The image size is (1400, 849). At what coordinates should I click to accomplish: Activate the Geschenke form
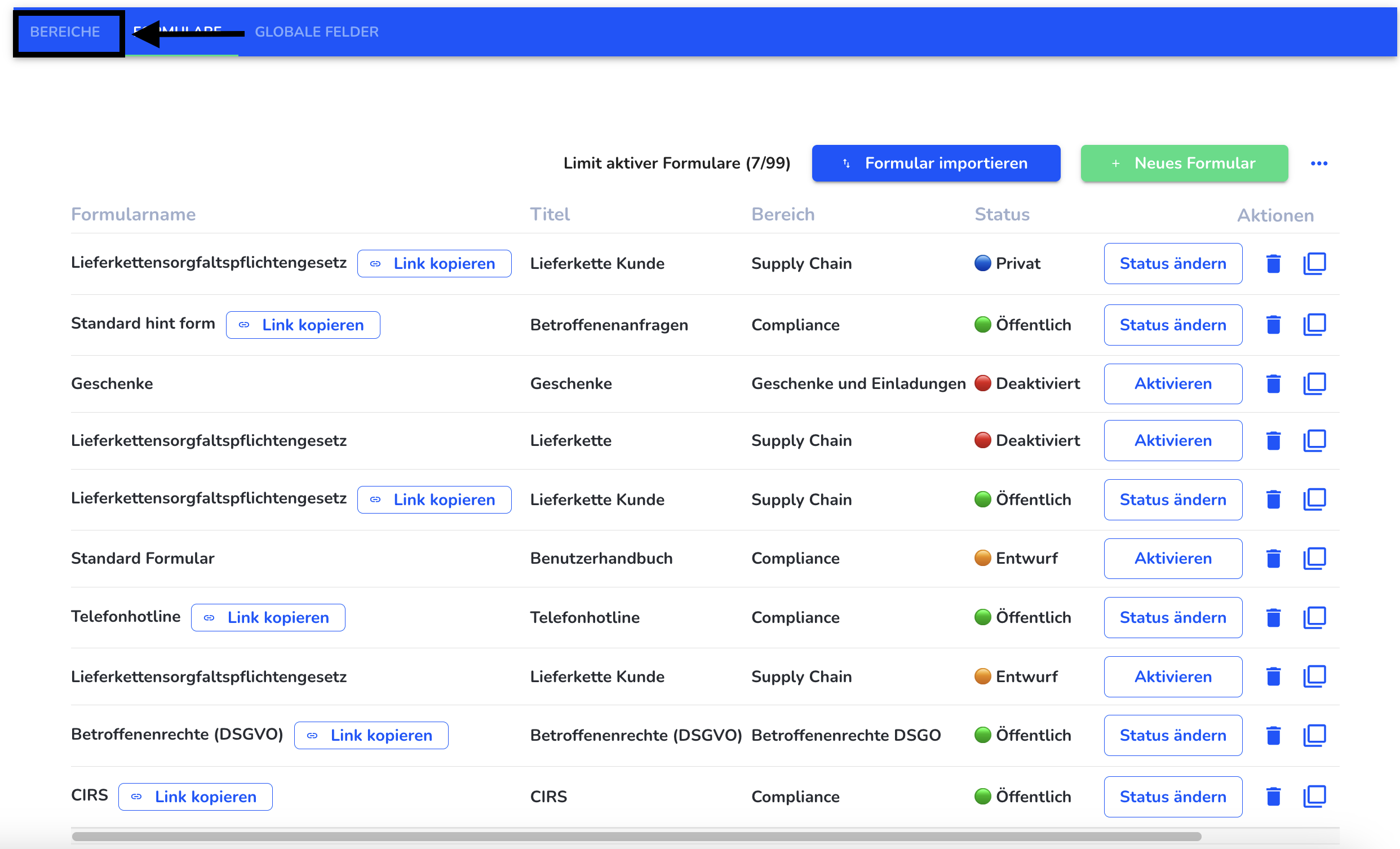[x=1173, y=384]
